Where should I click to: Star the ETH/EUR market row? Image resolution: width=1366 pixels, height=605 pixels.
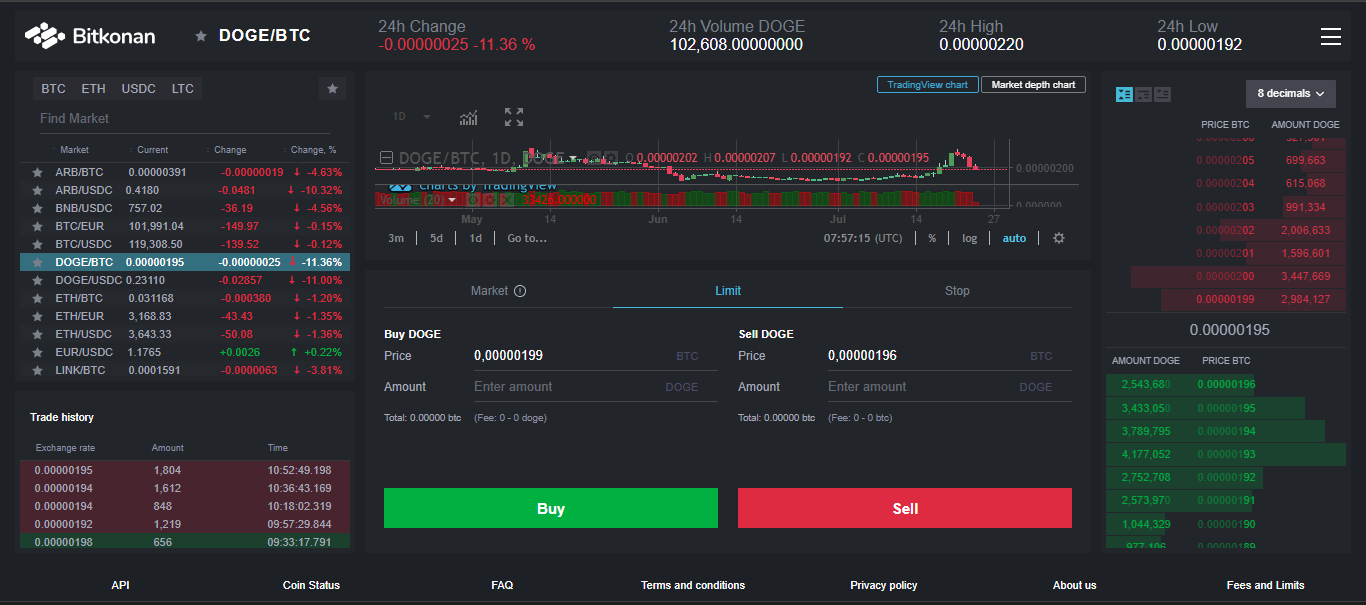(x=37, y=316)
